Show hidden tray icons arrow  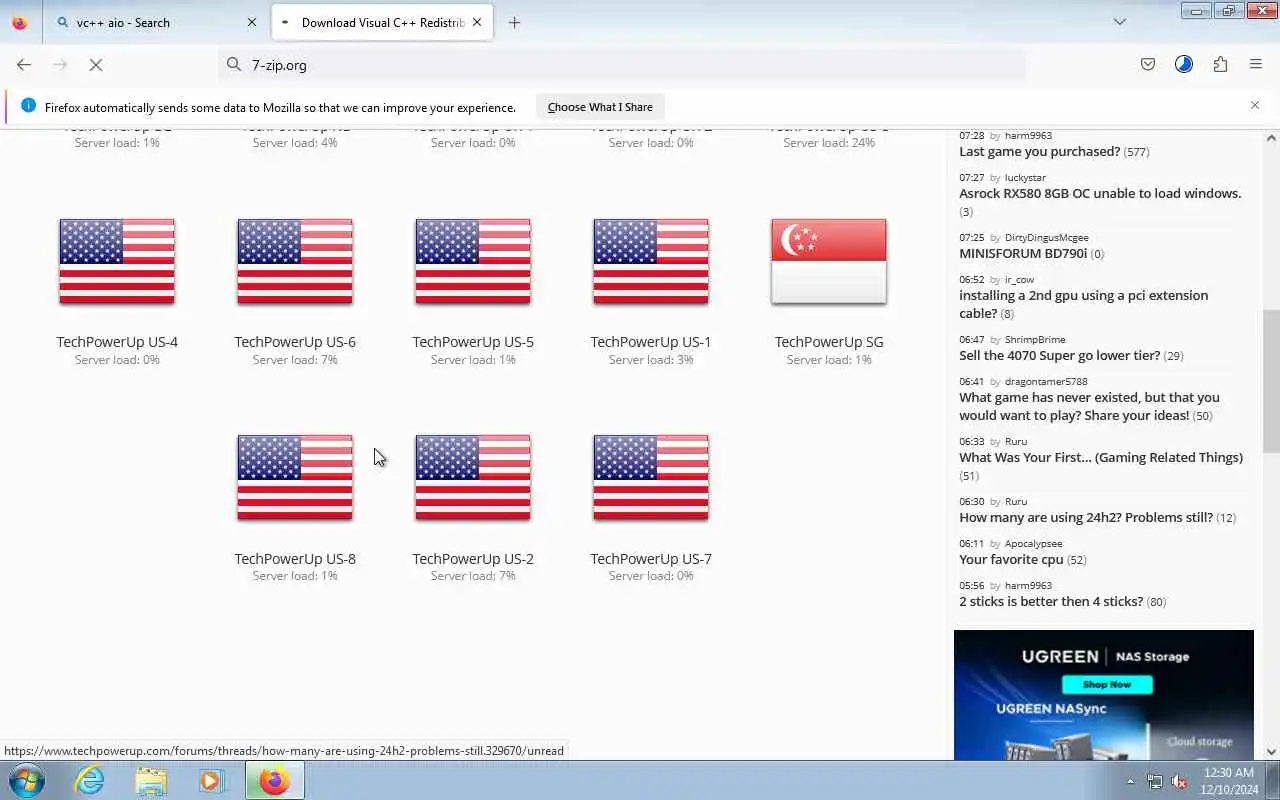[x=1131, y=781]
